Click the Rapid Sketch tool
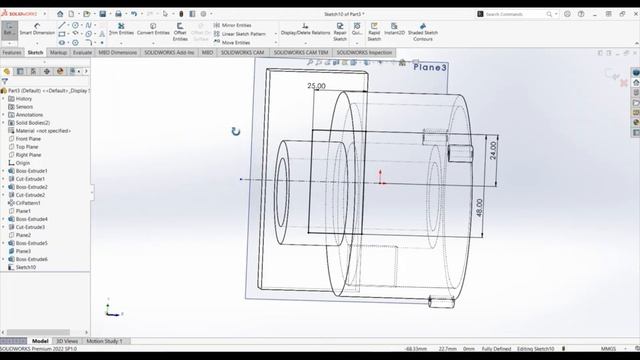Screen dimensions: 640x360 (374, 32)
